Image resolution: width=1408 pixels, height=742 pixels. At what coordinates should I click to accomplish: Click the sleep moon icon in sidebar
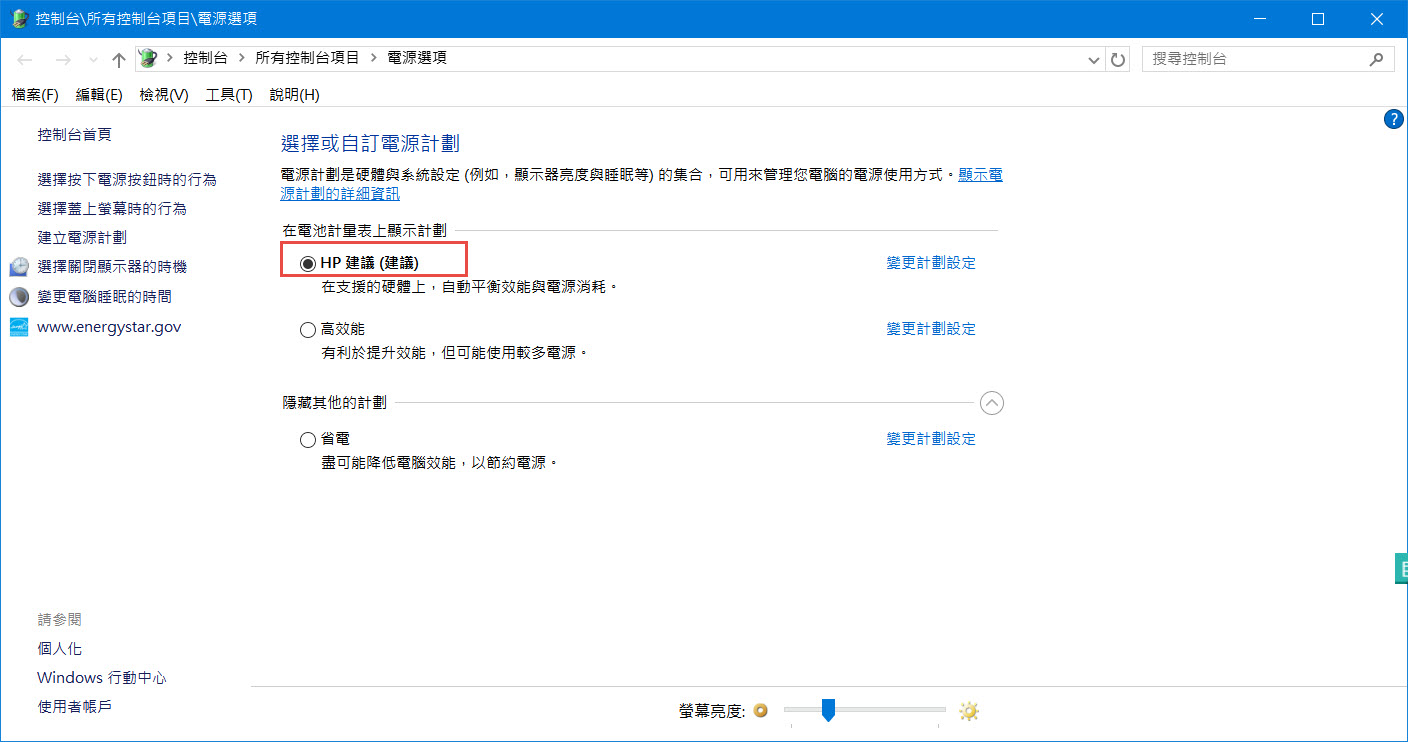[19, 297]
